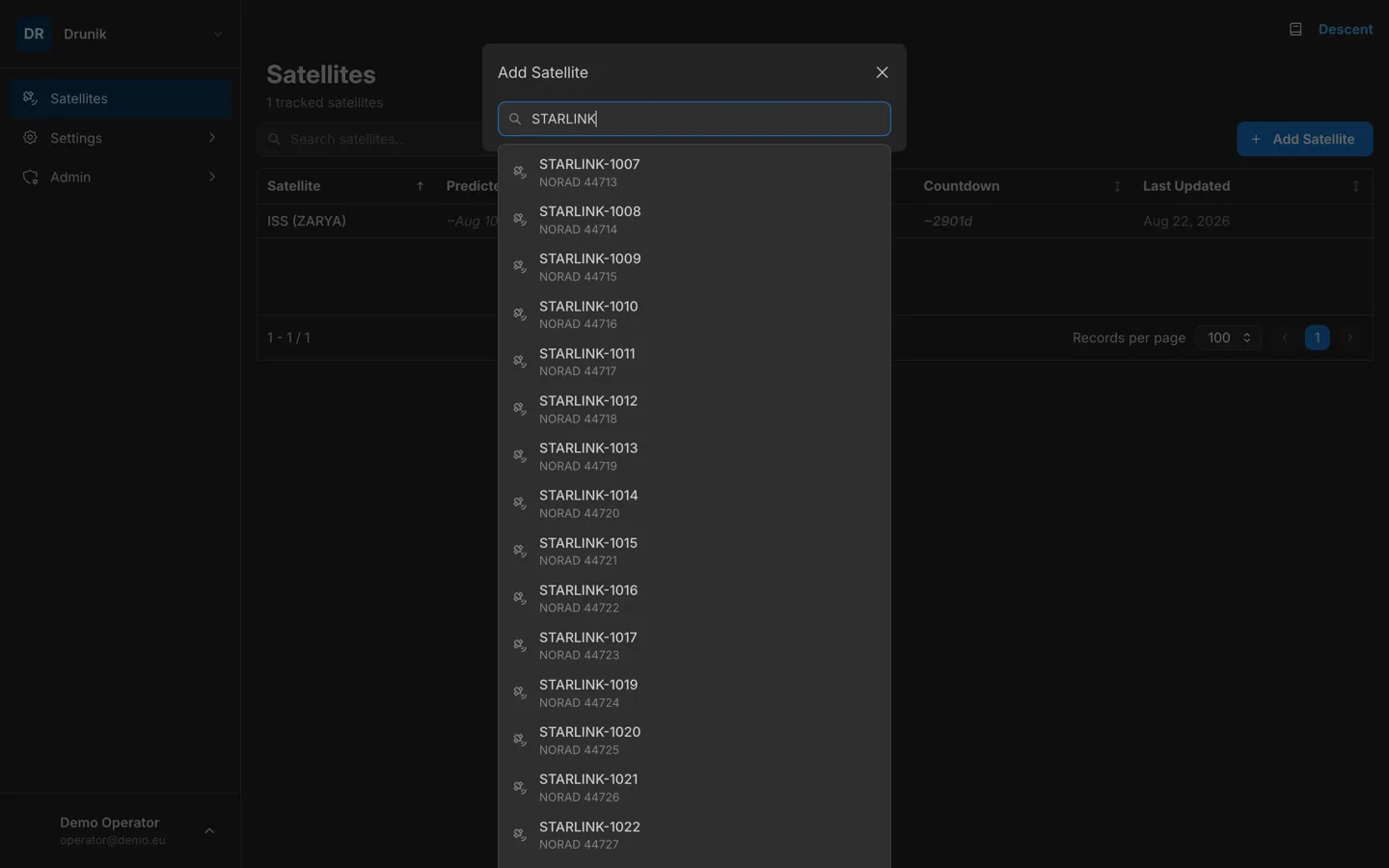Click the Aug 22, 2026 last updated cell
Image resolution: width=1389 pixels, height=868 pixels.
[1186, 221]
